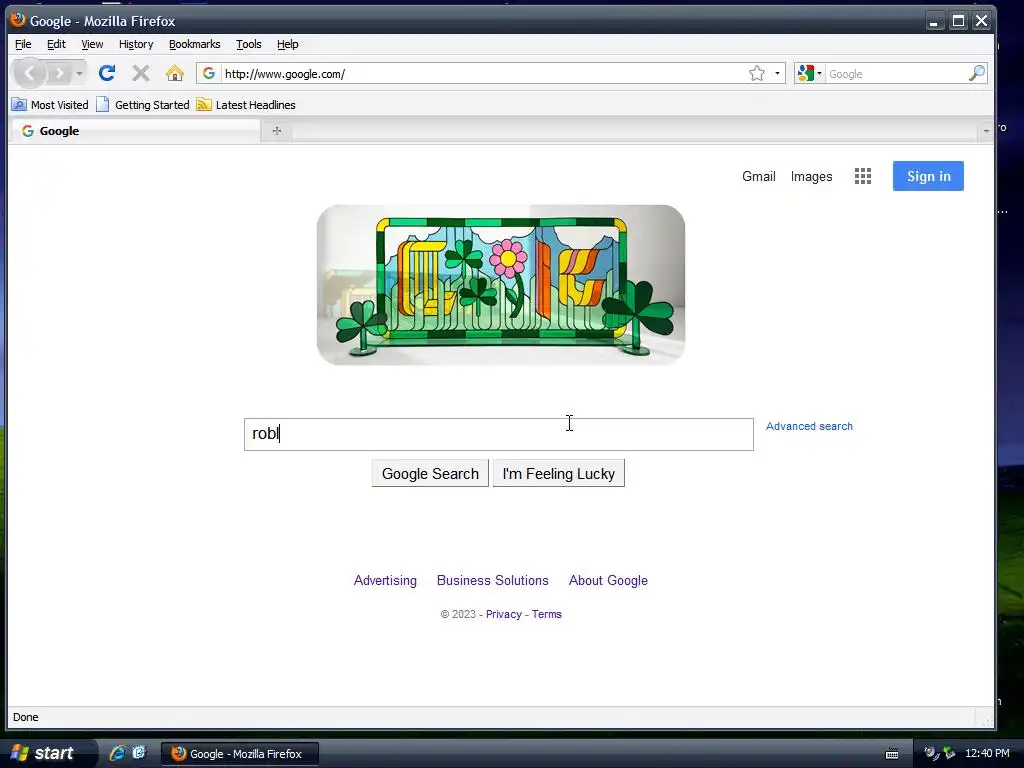
Task: Open the recent pages history dropdown arrow
Action: [x=79, y=73]
